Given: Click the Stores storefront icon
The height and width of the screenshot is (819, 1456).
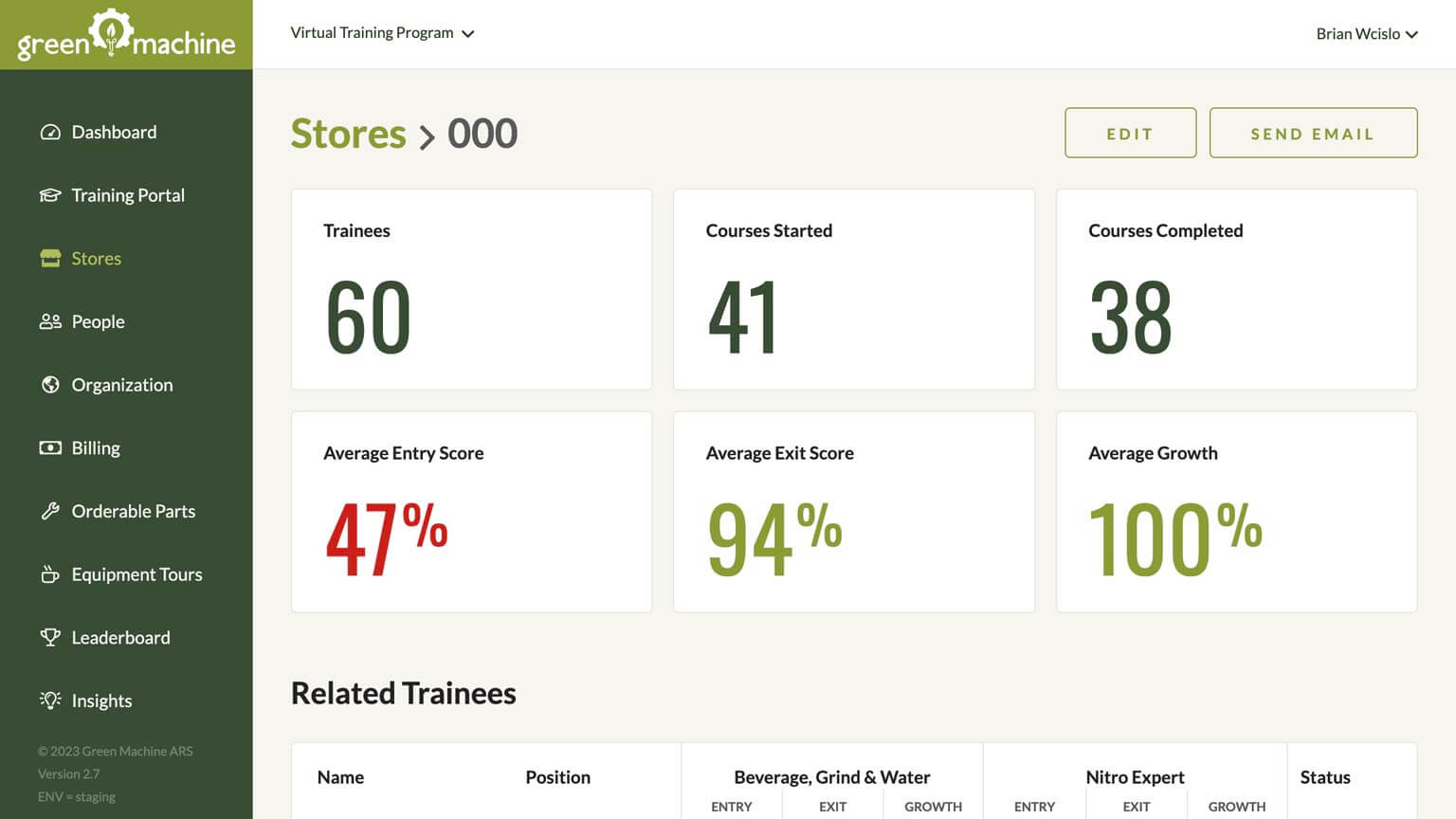Looking at the screenshot, I should tap(50, 258).
